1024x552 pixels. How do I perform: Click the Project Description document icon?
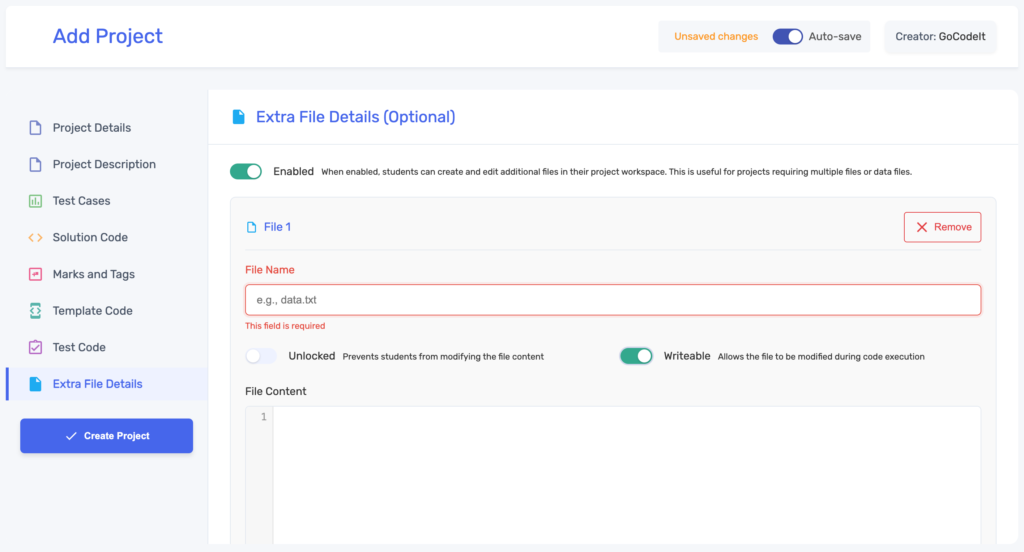tap(35, 164)
